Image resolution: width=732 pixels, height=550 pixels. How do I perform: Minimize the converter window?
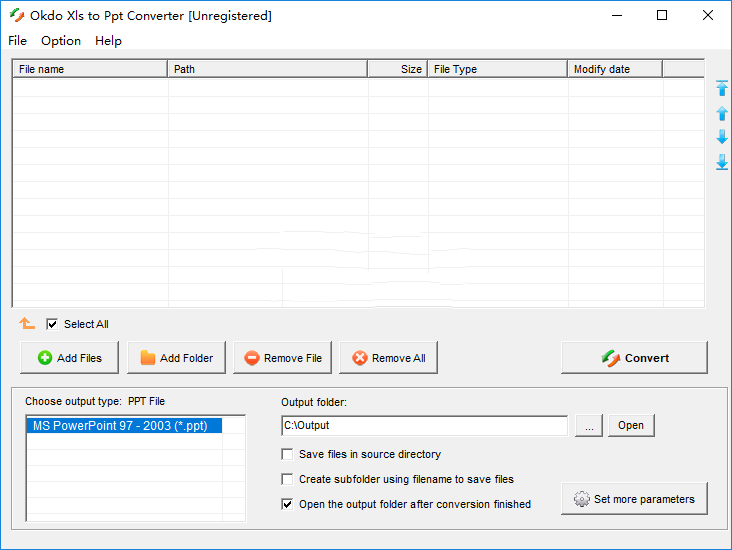617,15
